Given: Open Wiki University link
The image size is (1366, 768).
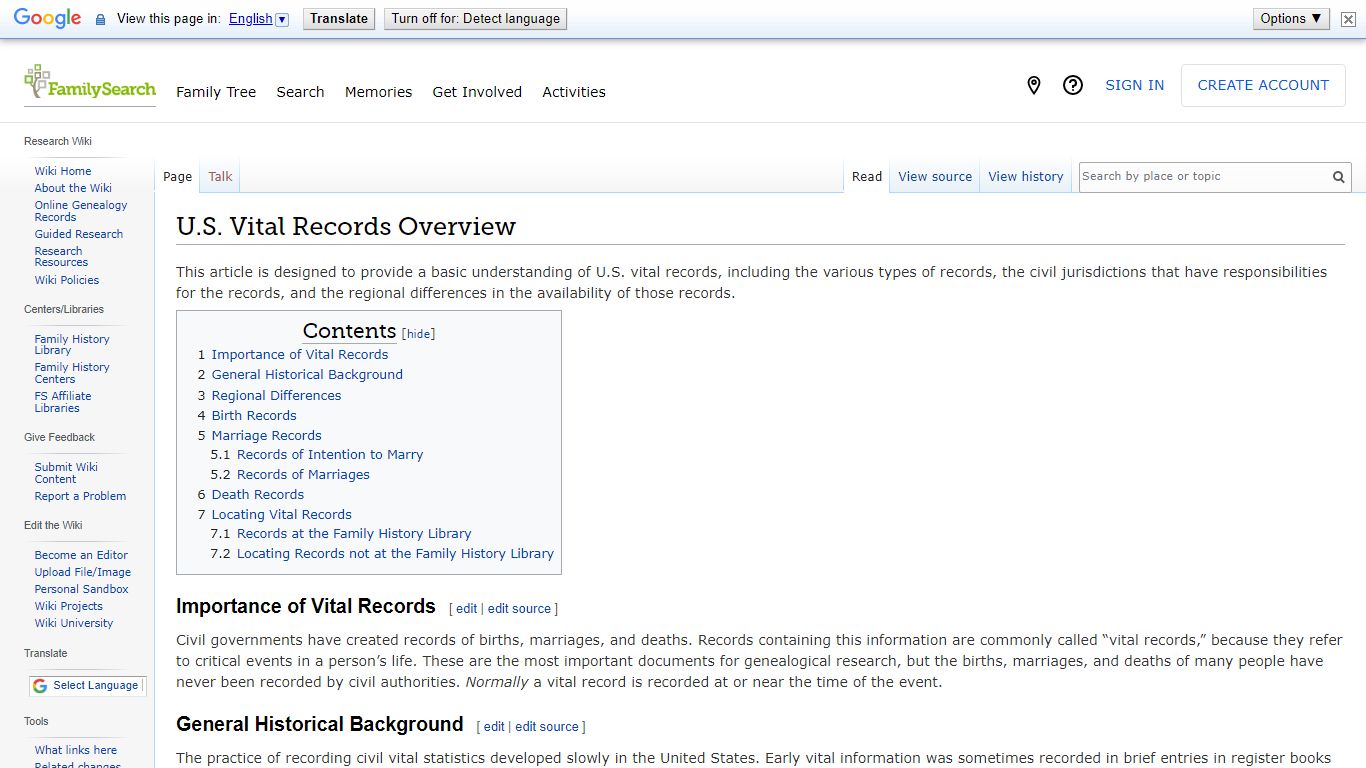Looking at the screenshot, I should [74, 623].
